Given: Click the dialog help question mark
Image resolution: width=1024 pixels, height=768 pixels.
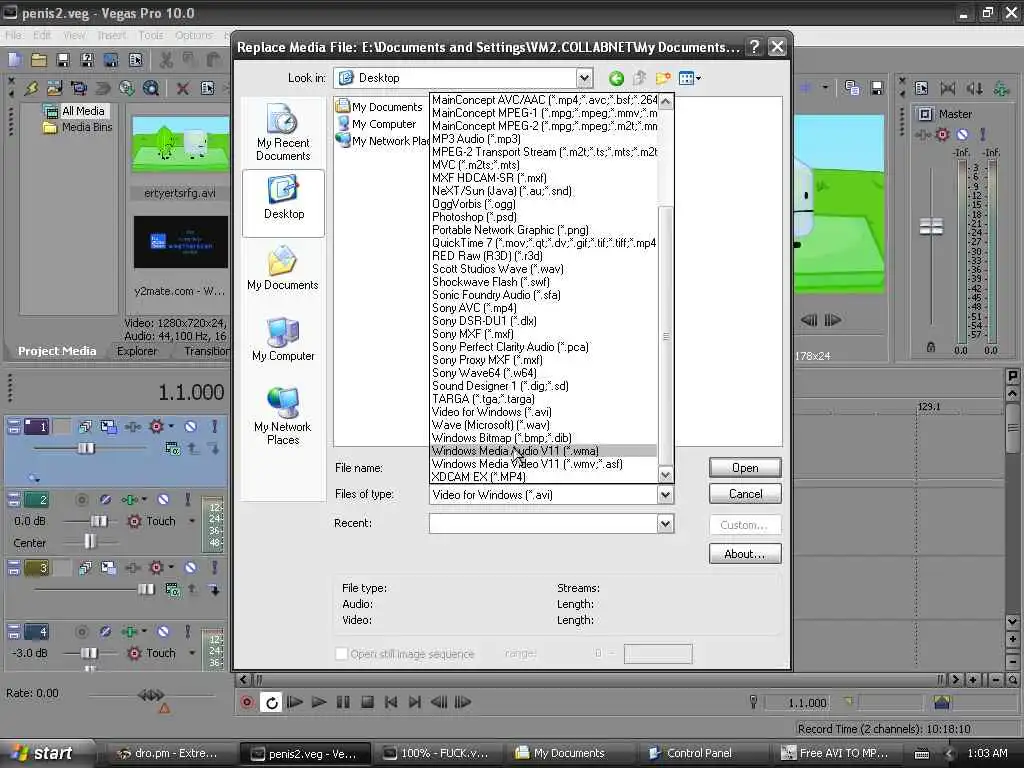Looking at the screenshot, I should (x=754, y=47).
